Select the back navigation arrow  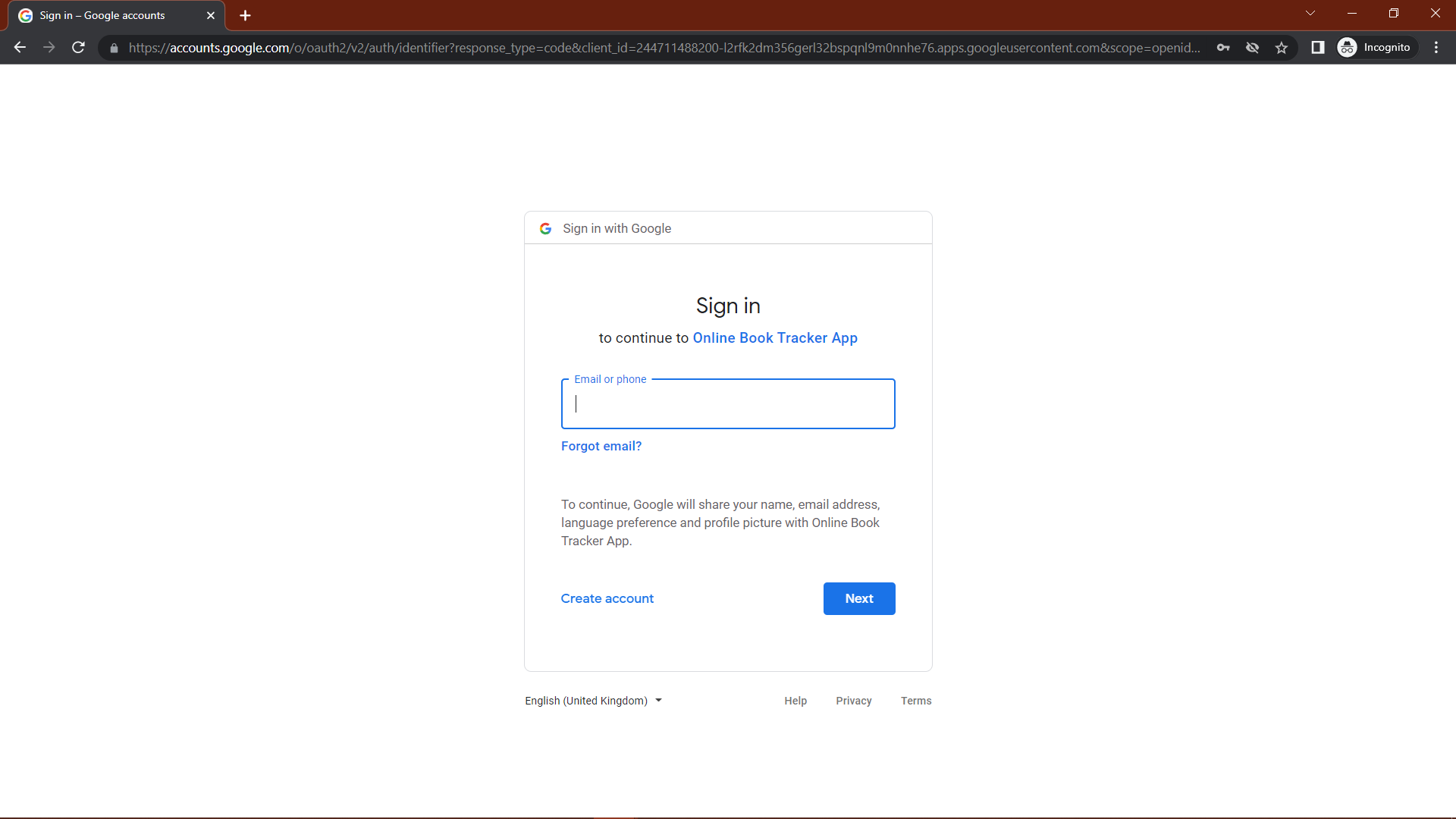coord(19,47)
